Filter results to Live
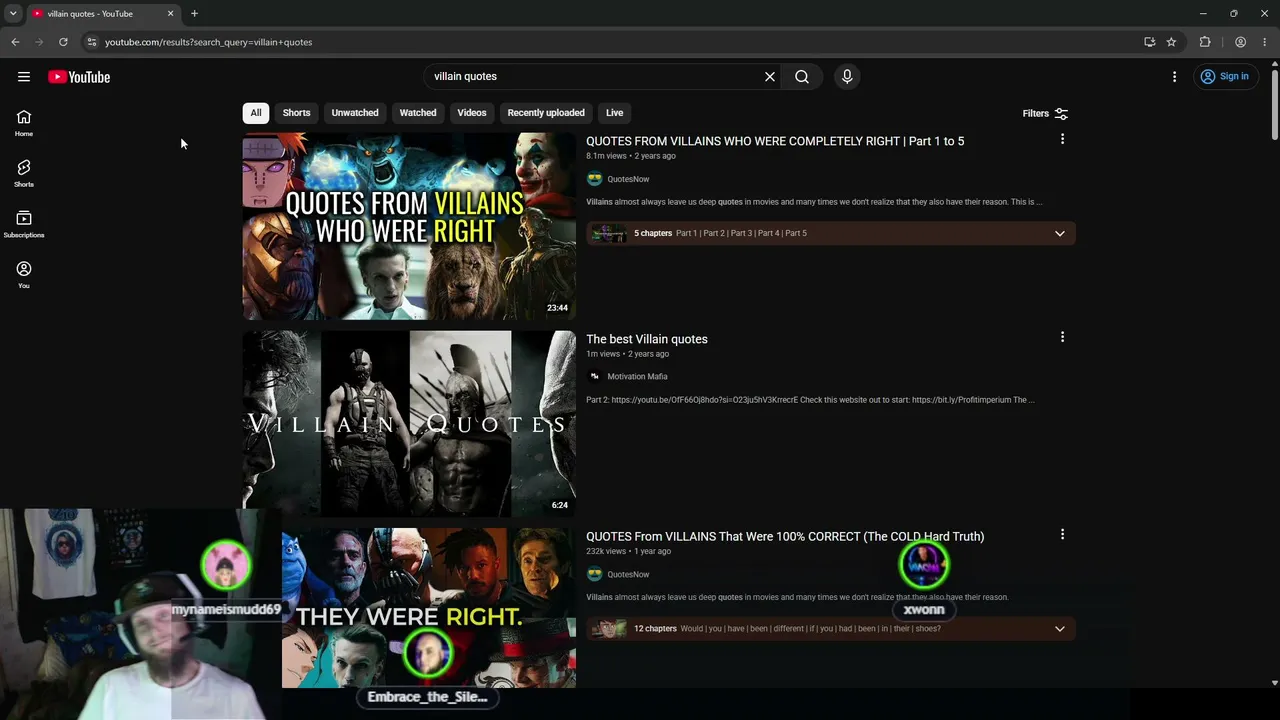The height and width of the screenshot is (720, 1280). 615,113
